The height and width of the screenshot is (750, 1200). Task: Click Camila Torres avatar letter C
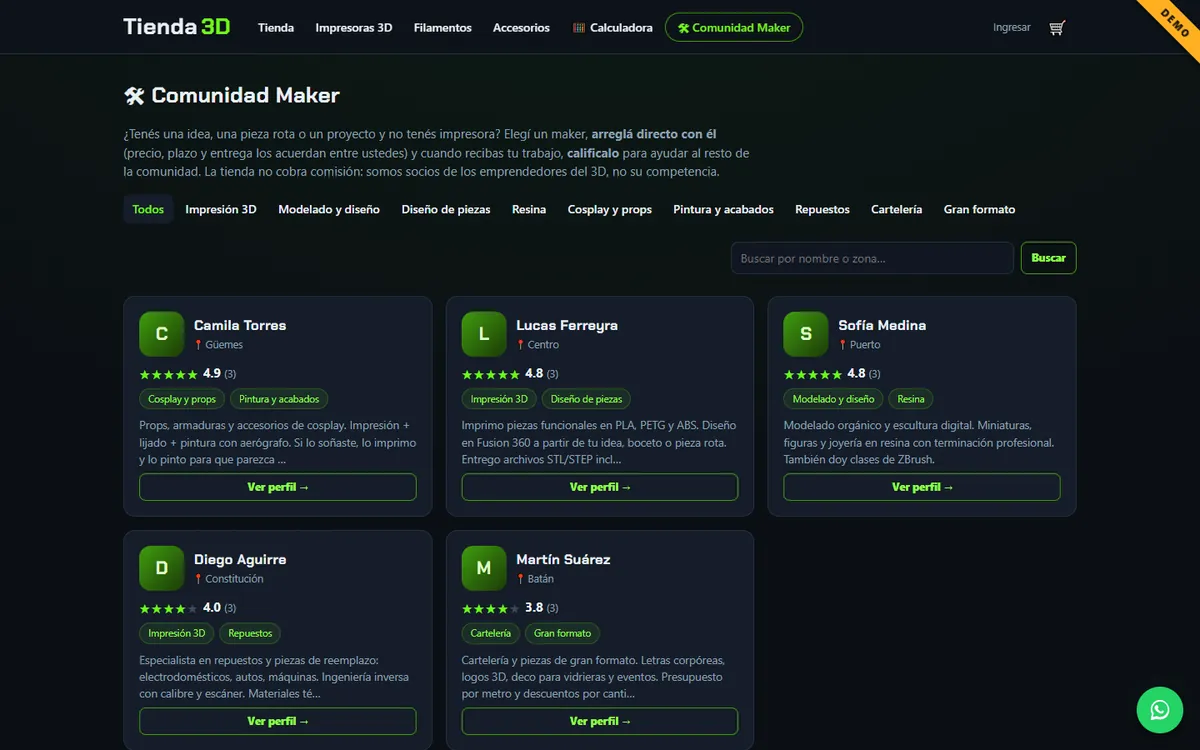(161, 334)
